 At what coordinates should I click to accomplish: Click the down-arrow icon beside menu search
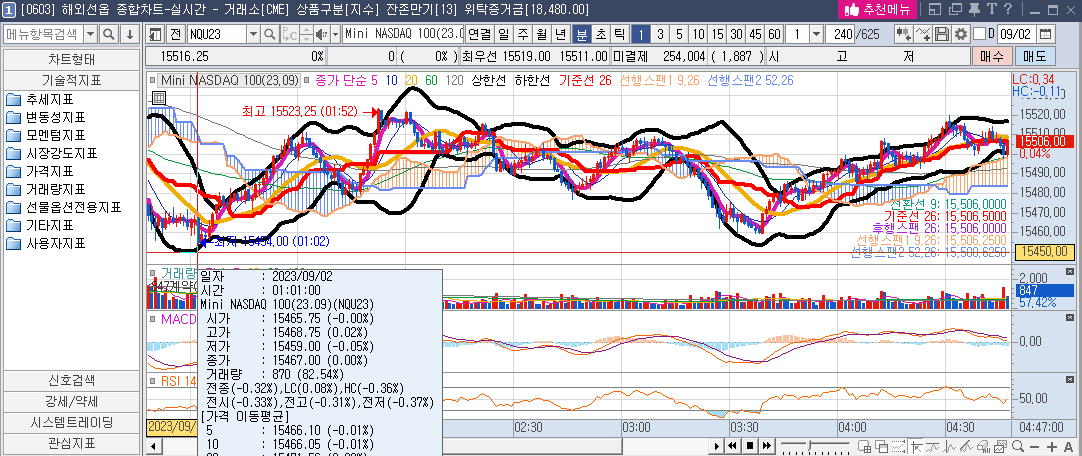click(130, 34)
